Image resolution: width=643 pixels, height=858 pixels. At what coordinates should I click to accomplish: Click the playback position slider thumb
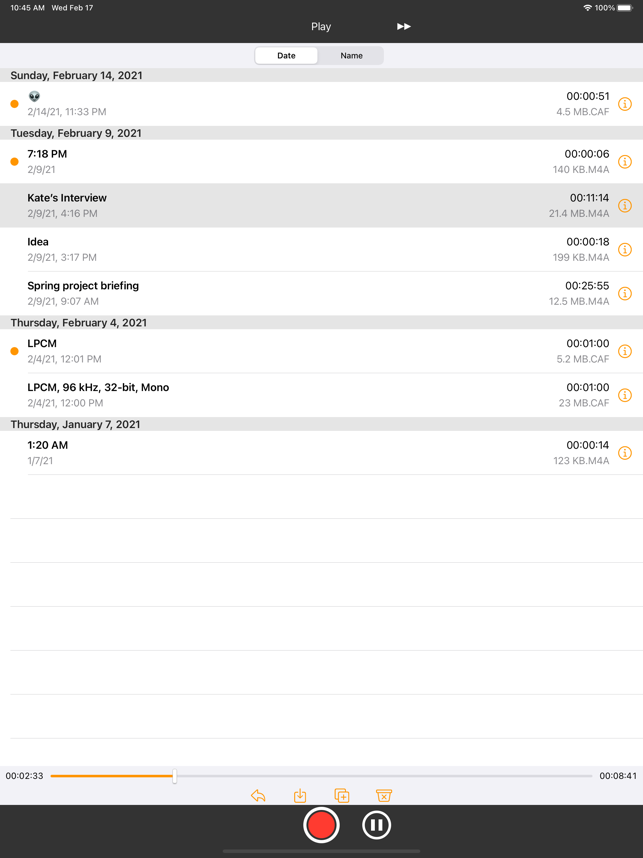tap(175, 776)
